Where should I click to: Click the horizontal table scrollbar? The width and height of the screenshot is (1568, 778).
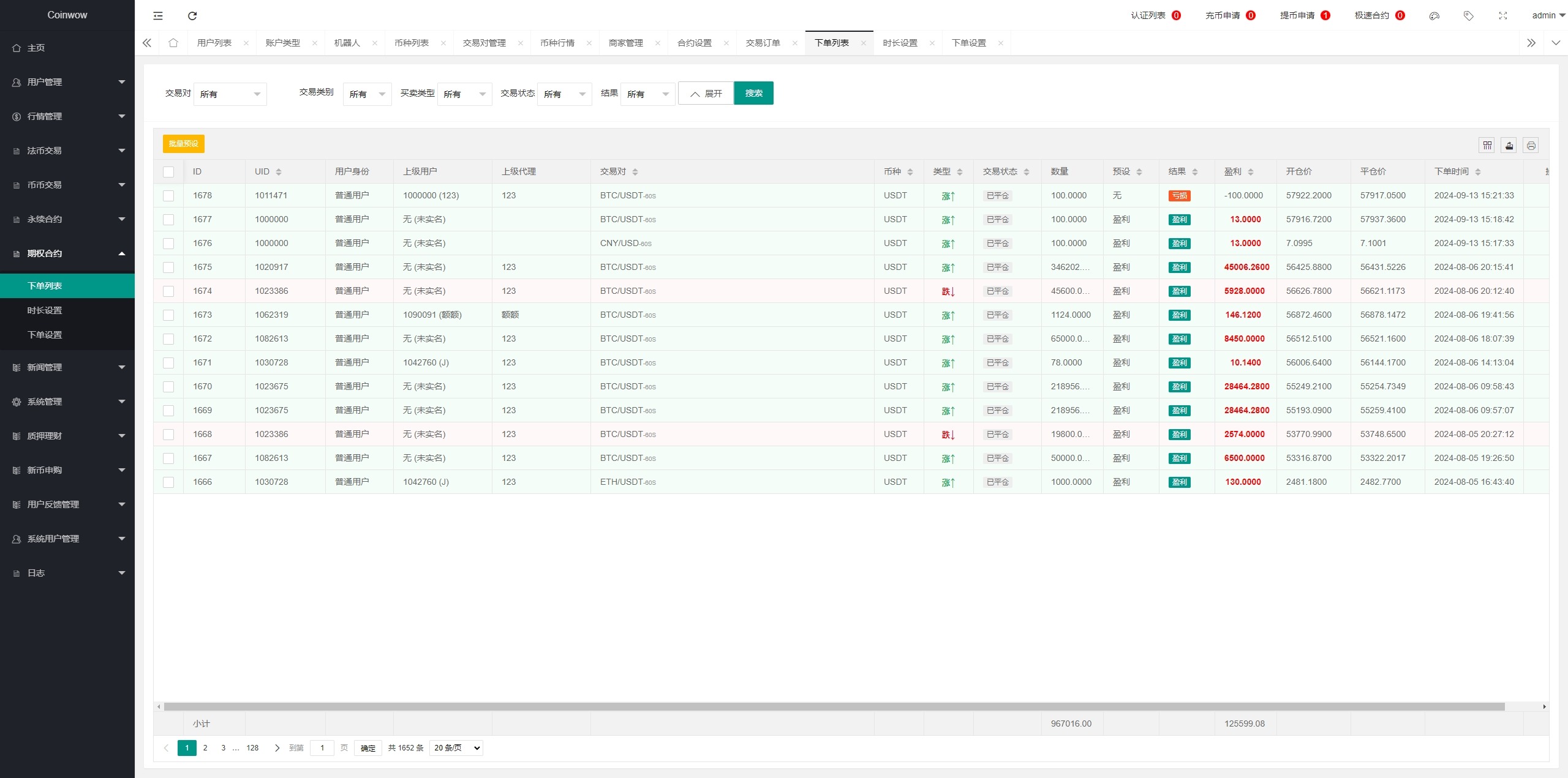(x=833, y=707)
